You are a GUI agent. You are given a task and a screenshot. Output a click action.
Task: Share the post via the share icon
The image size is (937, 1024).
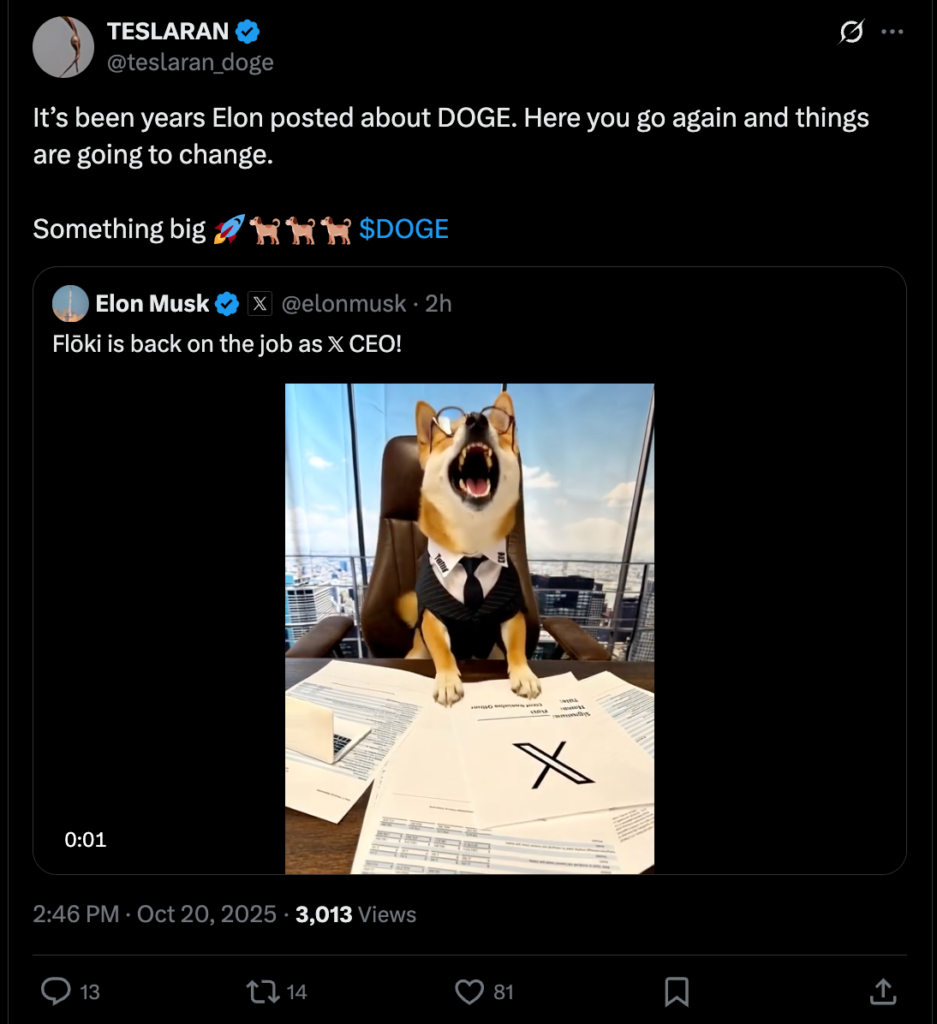(x=883, y=991)
